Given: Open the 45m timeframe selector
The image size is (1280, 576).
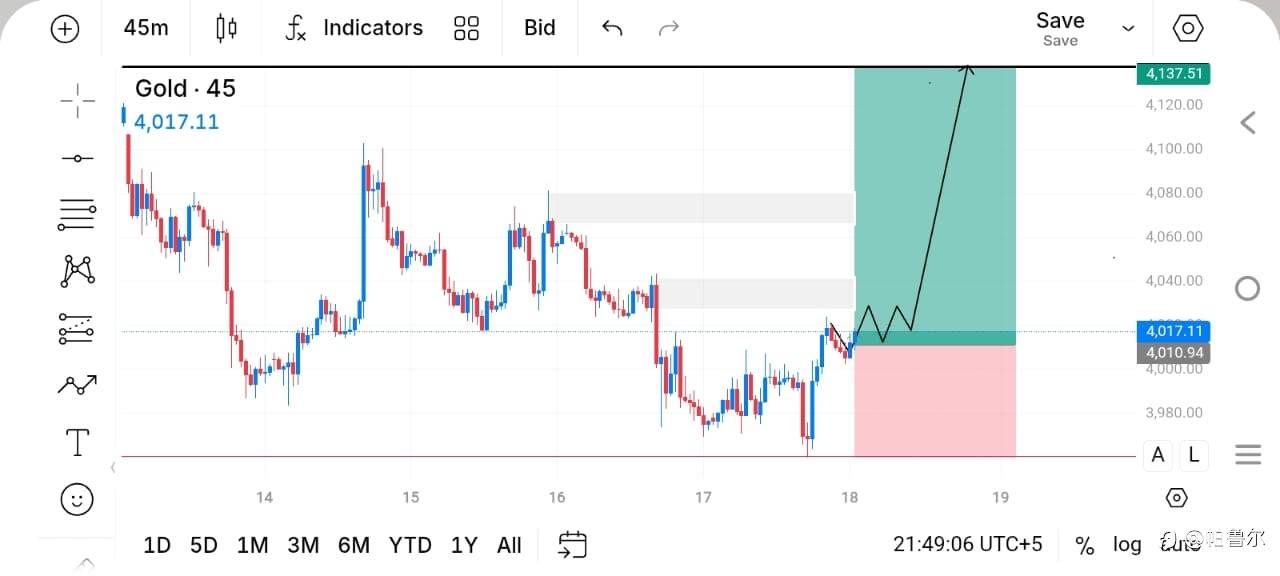Looking at the screenshot, I should pos(146,28).
